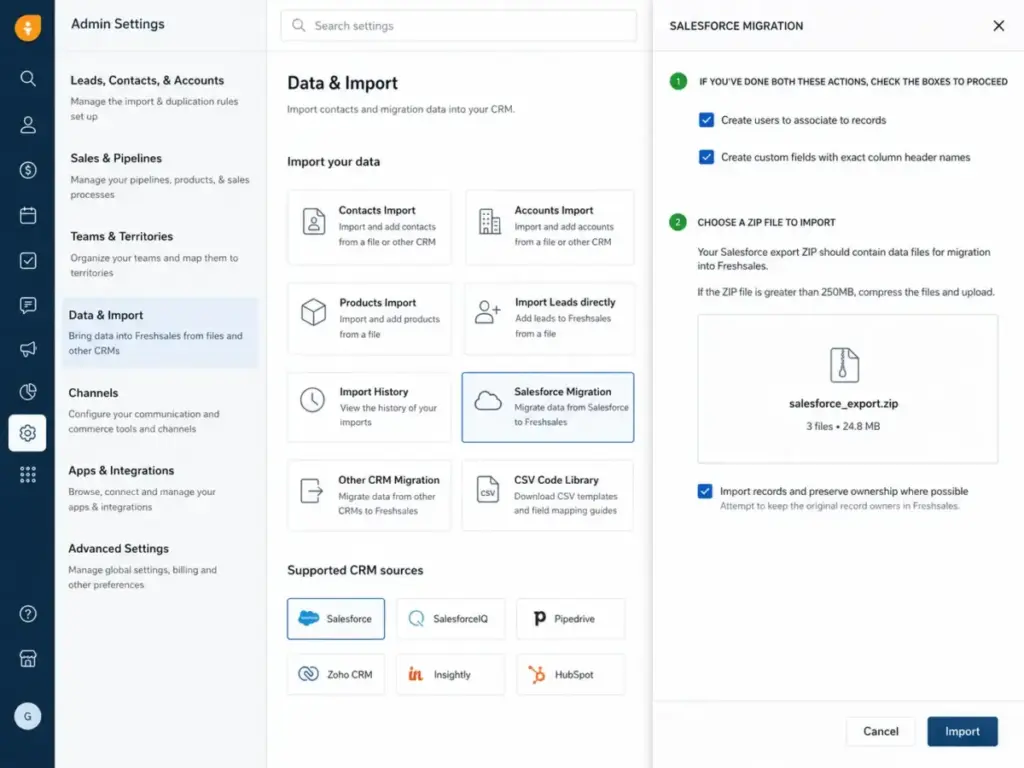Click the salesforce_export.zip file name

click(x=843, y=404)
